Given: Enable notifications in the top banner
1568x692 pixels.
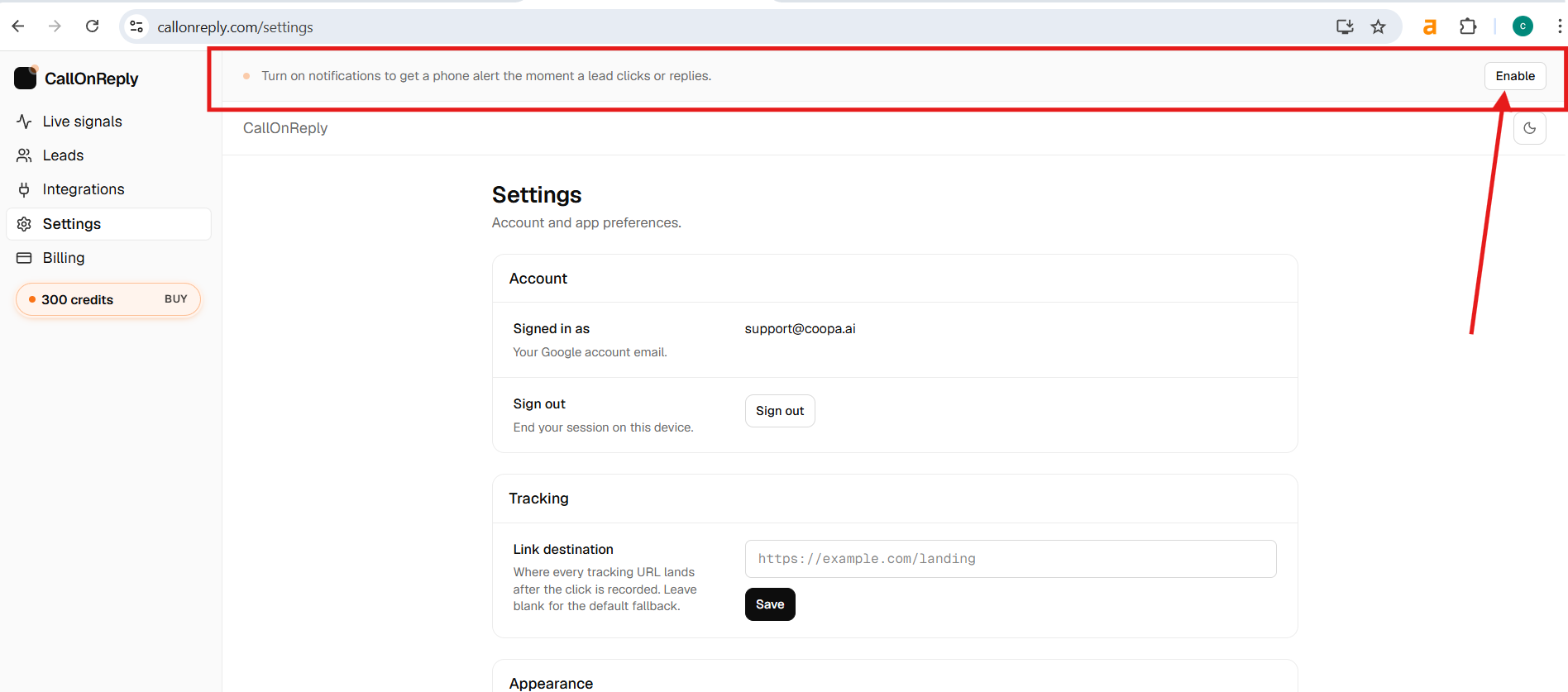Looking at the screenshot, I should tap(1515, 76).
